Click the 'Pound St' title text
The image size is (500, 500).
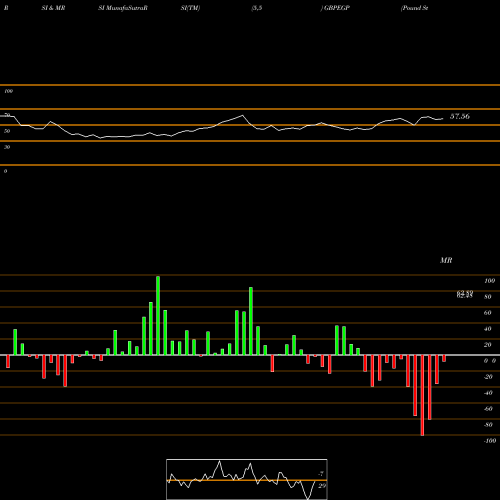(x=415, y=8)
